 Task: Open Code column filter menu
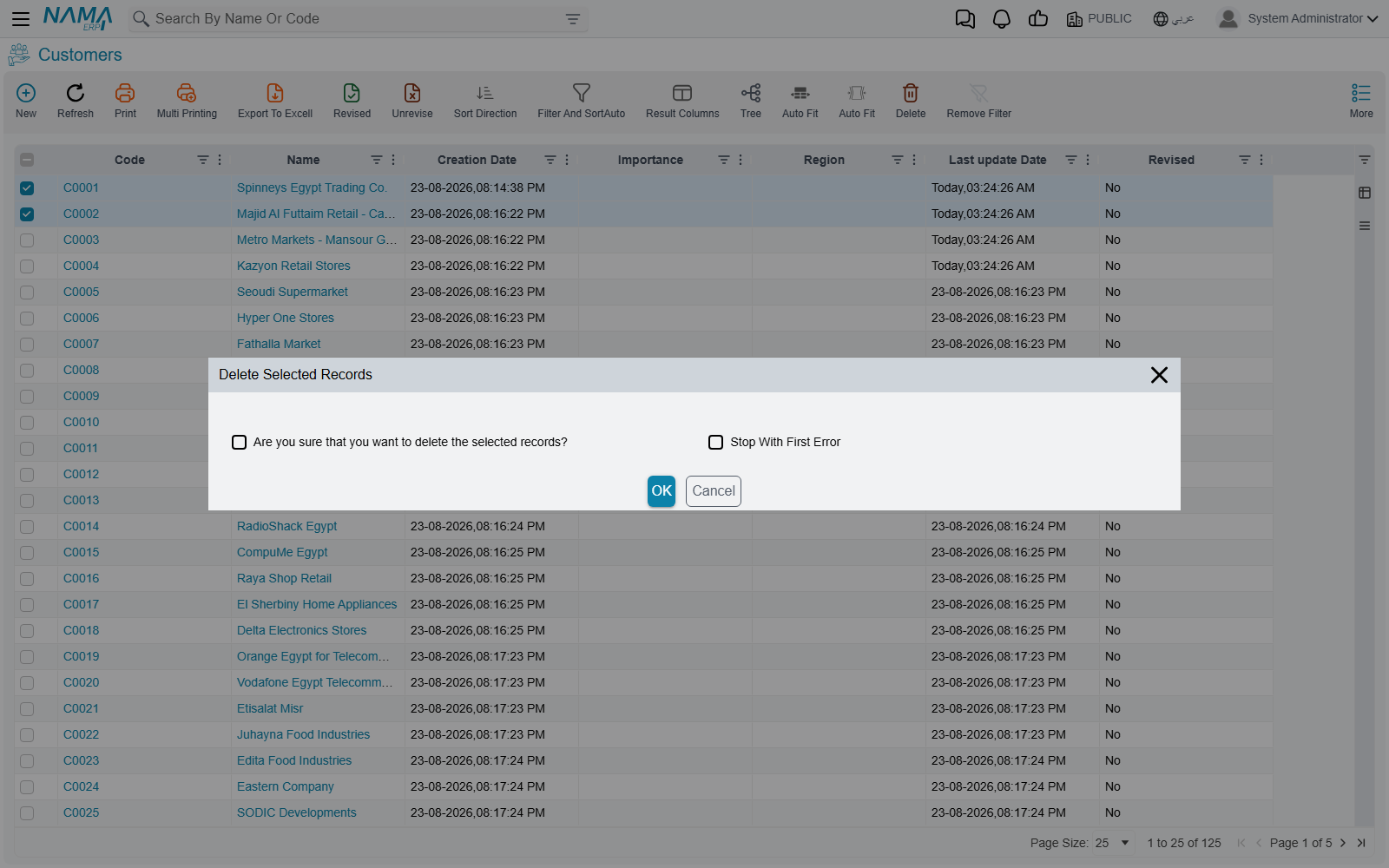[203, 160]
